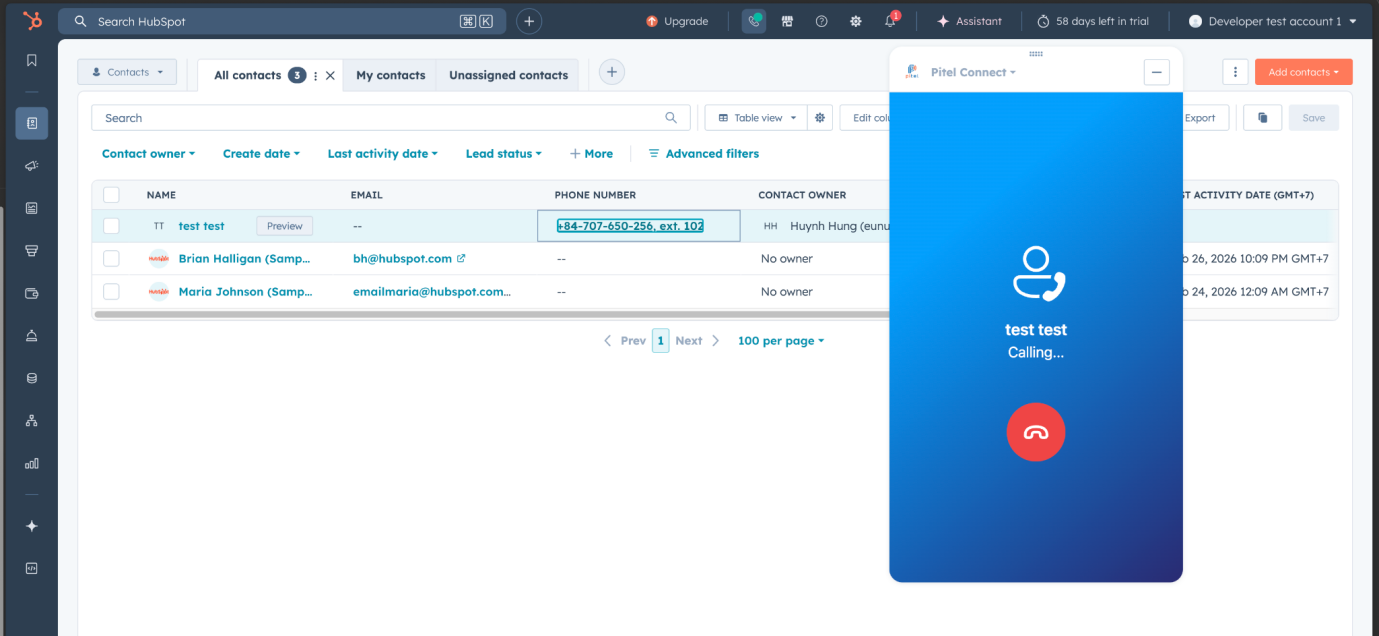
Task: Click the Preview button for test test
Action: point(284,226)
